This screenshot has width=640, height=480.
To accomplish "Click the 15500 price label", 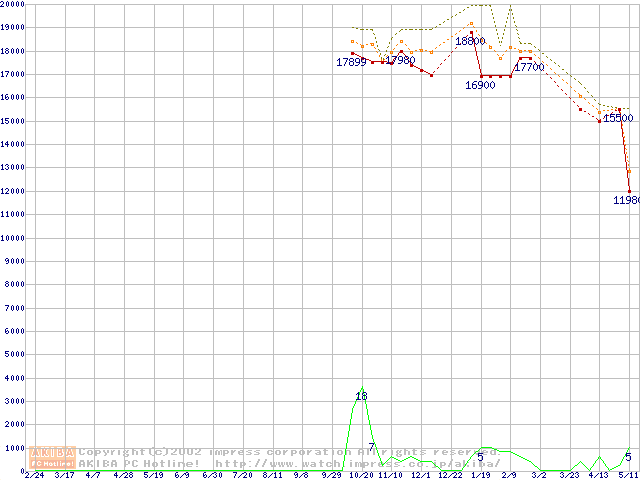I will pyautogui.click(x=617, y=118).
